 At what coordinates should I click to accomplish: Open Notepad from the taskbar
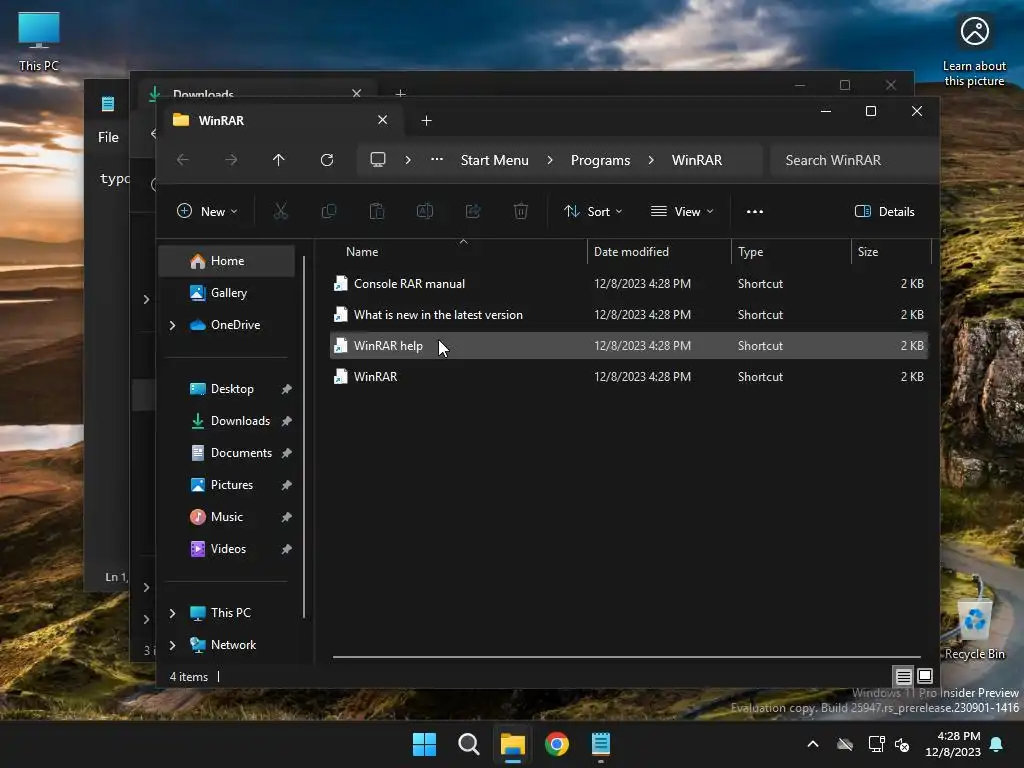coord(601,744)
